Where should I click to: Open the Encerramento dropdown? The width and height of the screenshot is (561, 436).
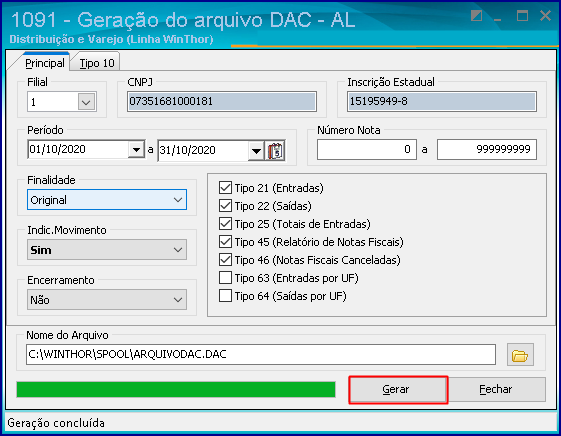pyautogui.click(x=107, y=300)
